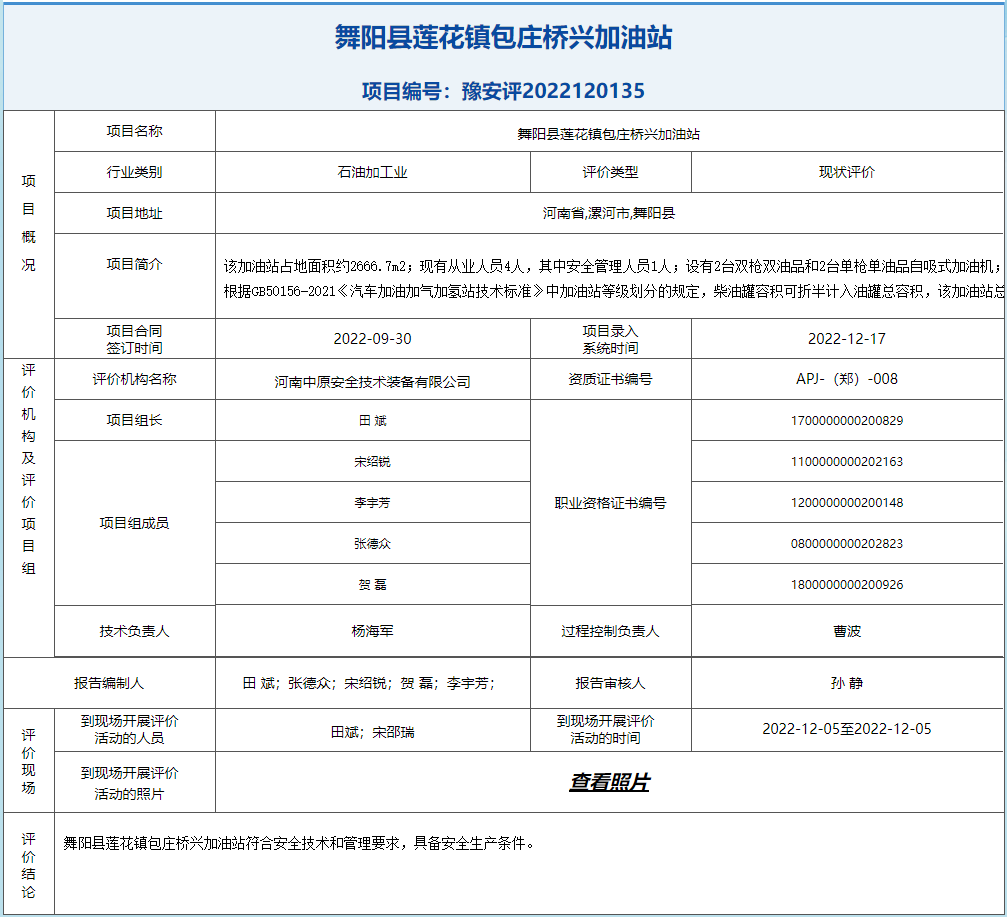This screenshot has height=917, width=1007.
Task: Click the 评价类型 label
Action: (610, 172)
